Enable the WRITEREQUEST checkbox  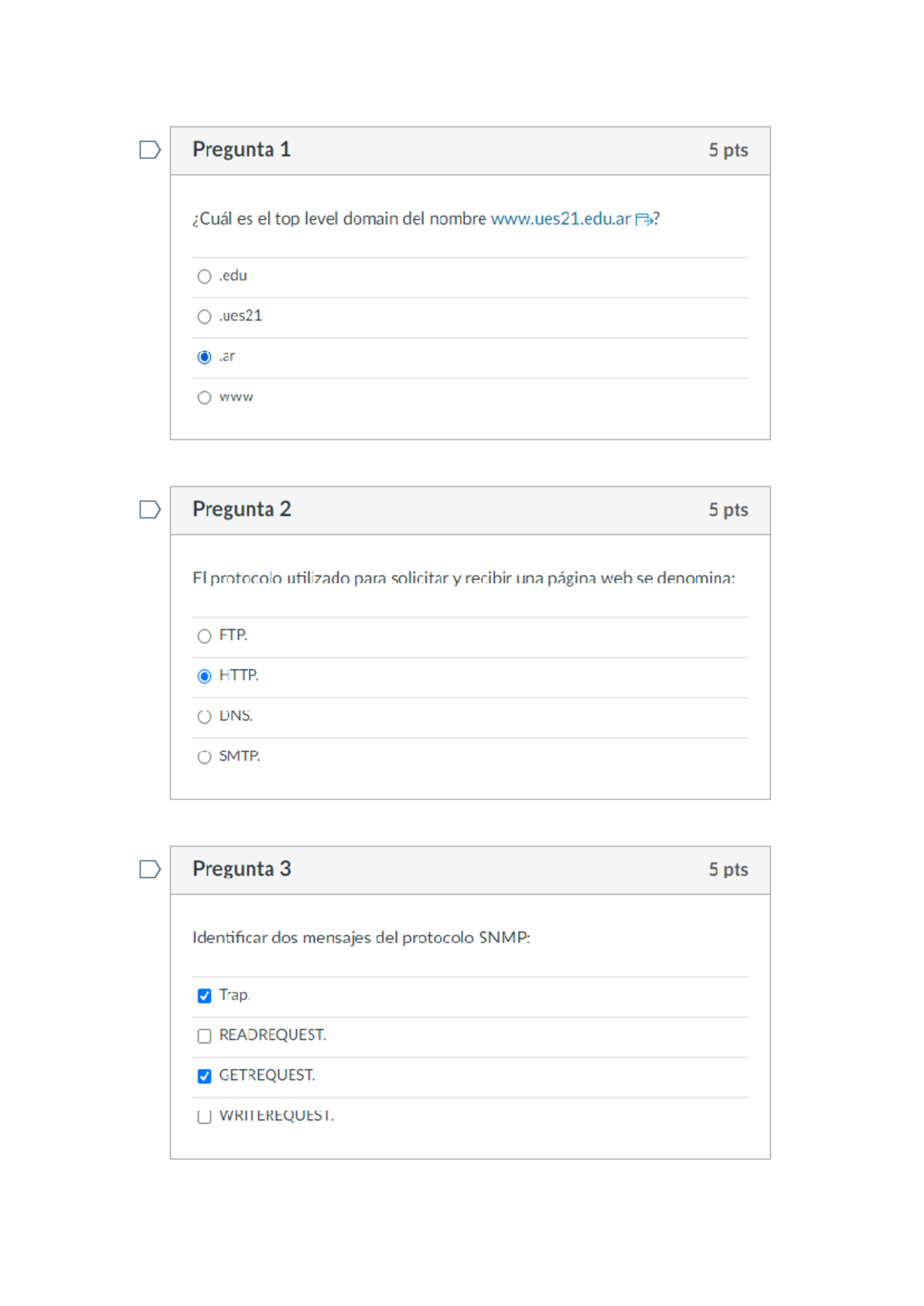click(204, 1117)
